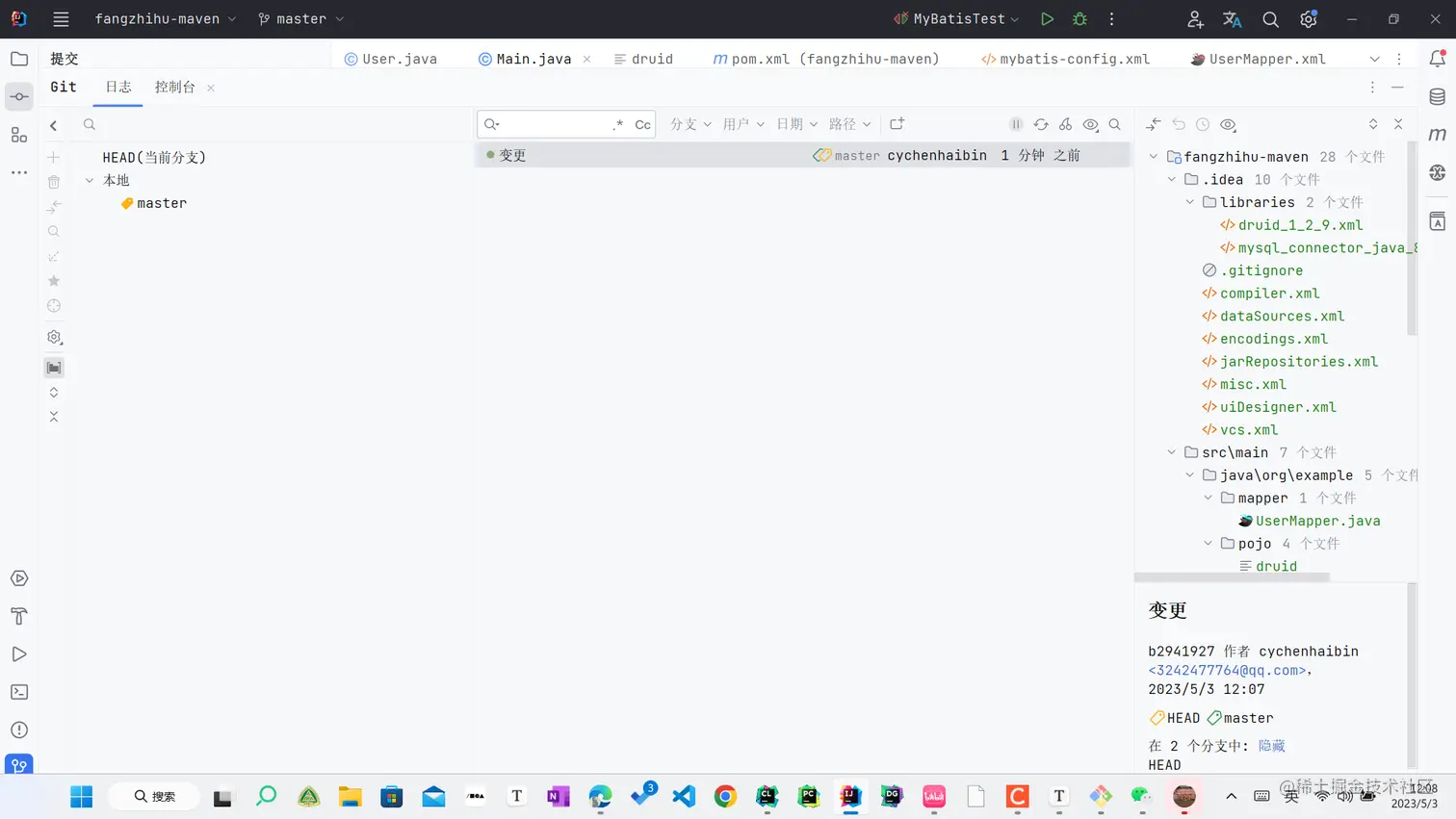
Task: Open the Build hammer tool window
Action: [x=19, y=616]
